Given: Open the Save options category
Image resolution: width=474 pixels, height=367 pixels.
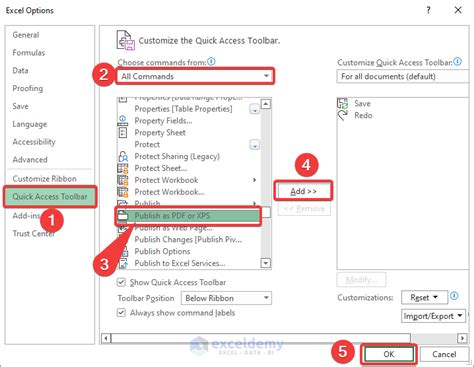Looking at the screenshot, I should pos(20,106).
